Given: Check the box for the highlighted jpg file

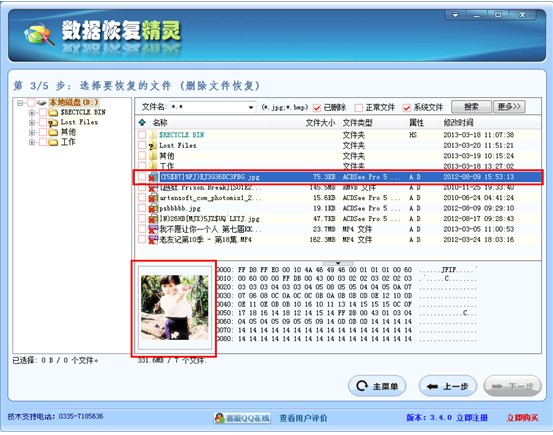Looking at the screenshot, I should 142,177.
